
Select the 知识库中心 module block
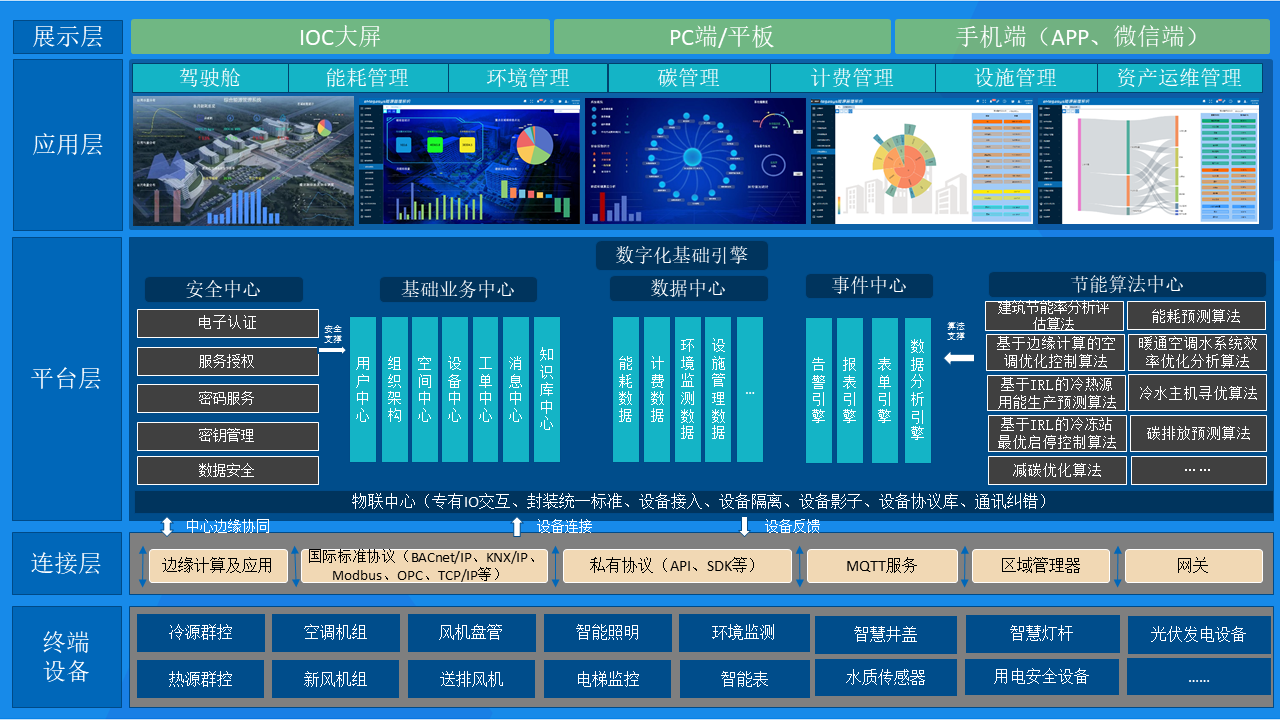pos(545,388)
